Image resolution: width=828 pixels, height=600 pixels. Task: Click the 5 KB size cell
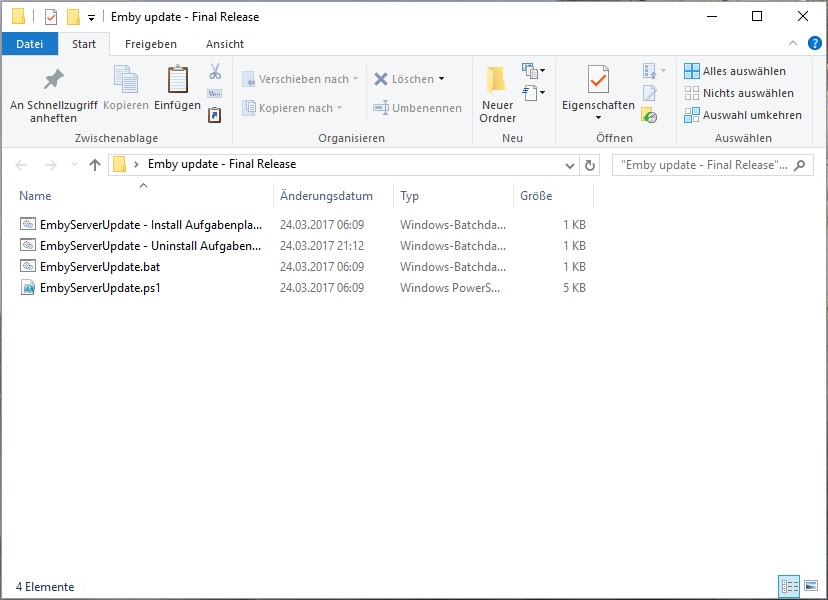(575, 288)
